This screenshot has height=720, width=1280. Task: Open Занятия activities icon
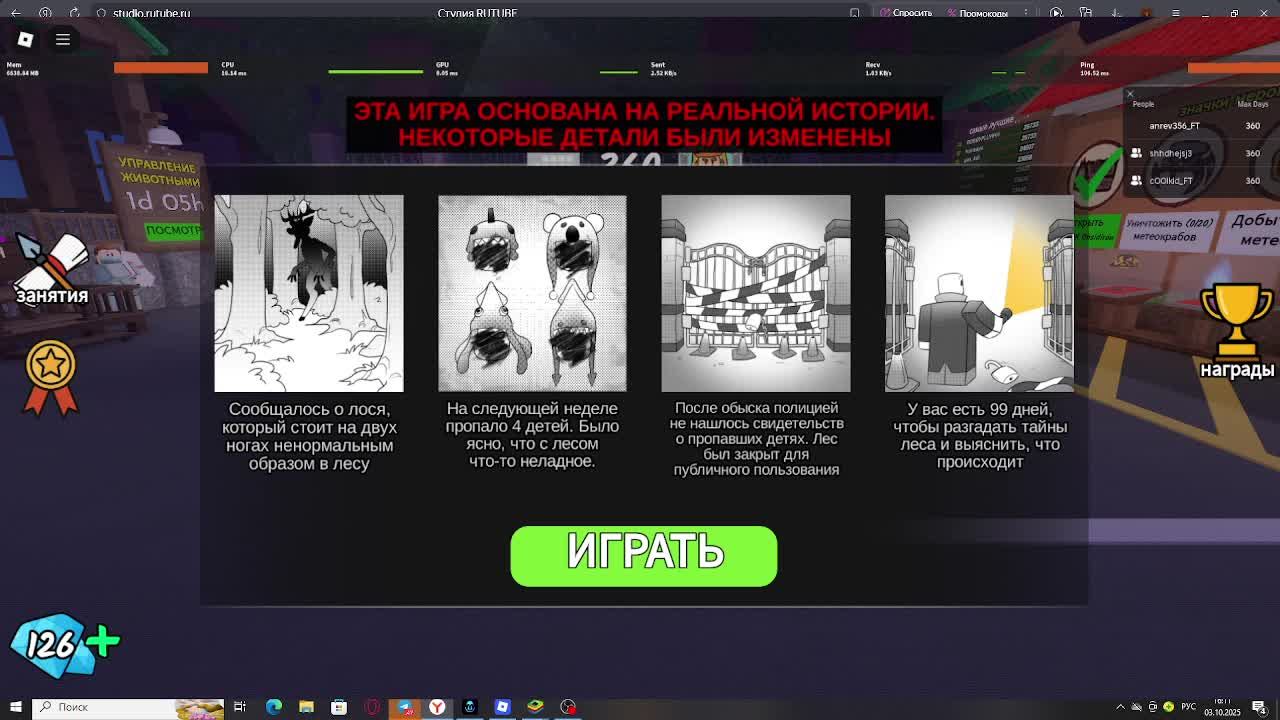click(x=52, y=268)
